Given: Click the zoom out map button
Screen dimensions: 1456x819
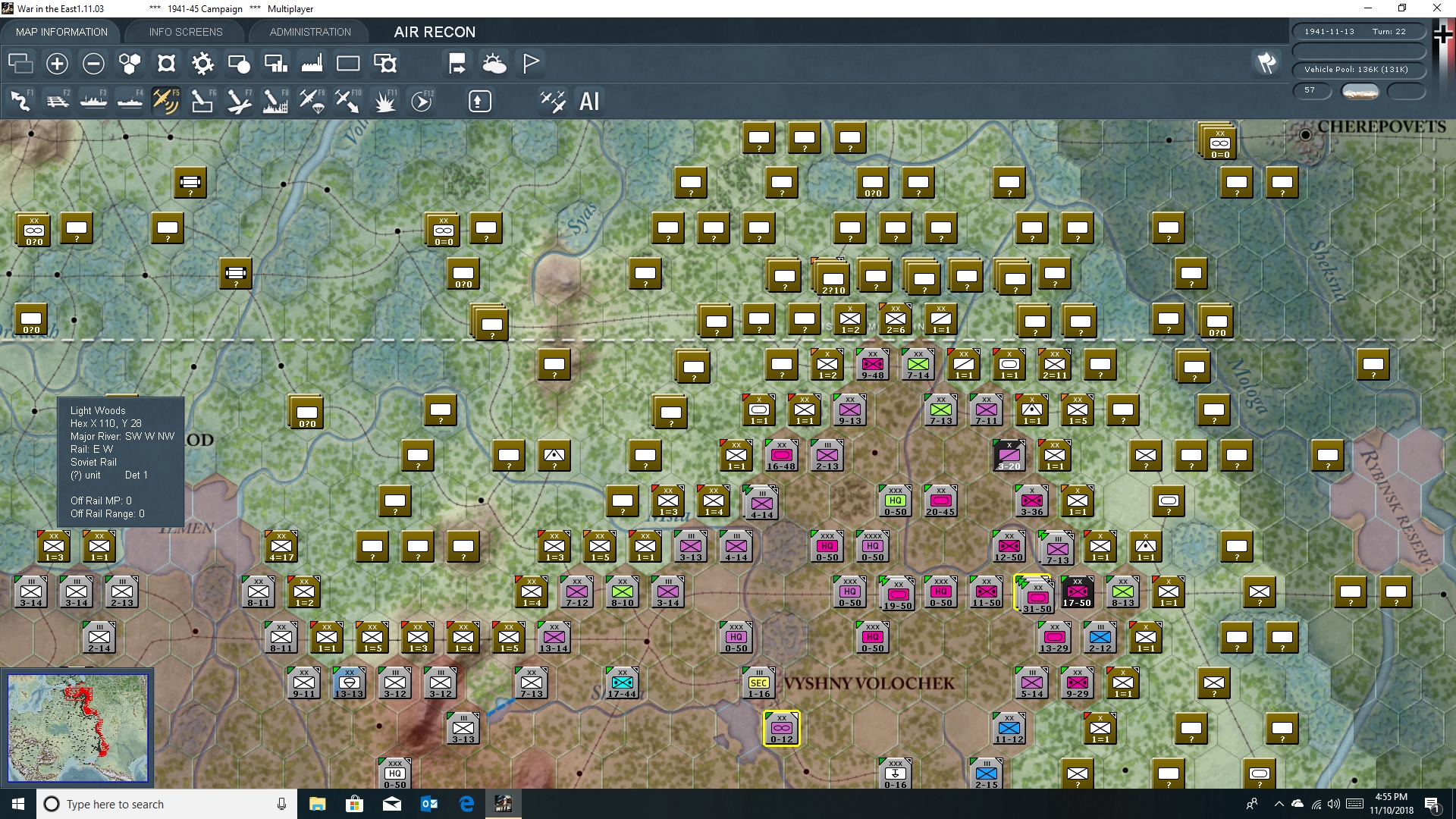Looking at the screenshot, I should 93,64.
